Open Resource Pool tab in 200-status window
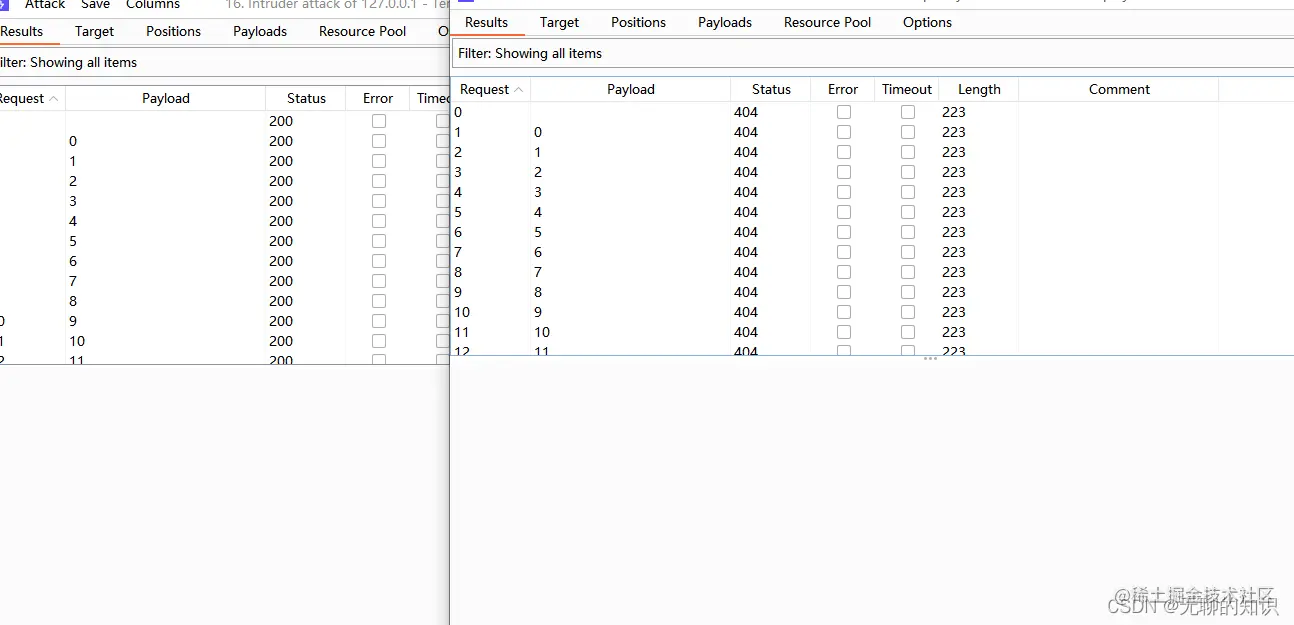 point(363,31)
